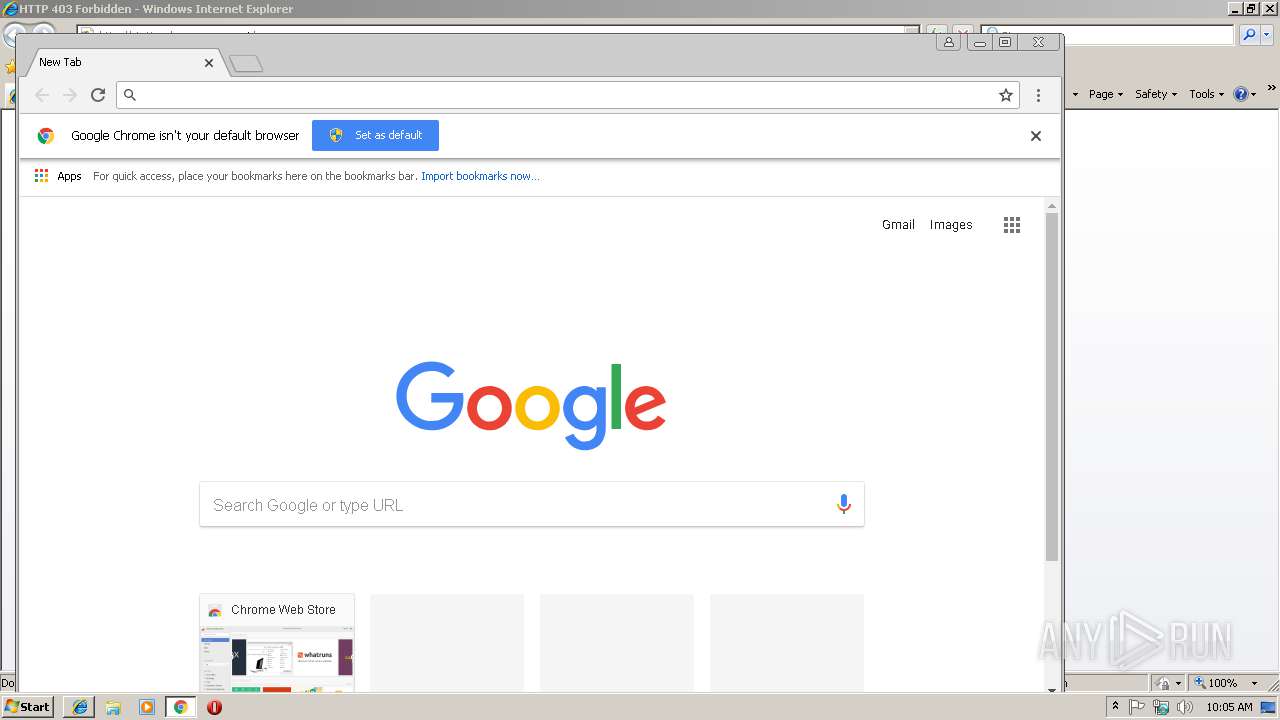The width and height of the screenshot is (1280, 720).
Task: Open the Images link
Action: [x=951, y=225]
